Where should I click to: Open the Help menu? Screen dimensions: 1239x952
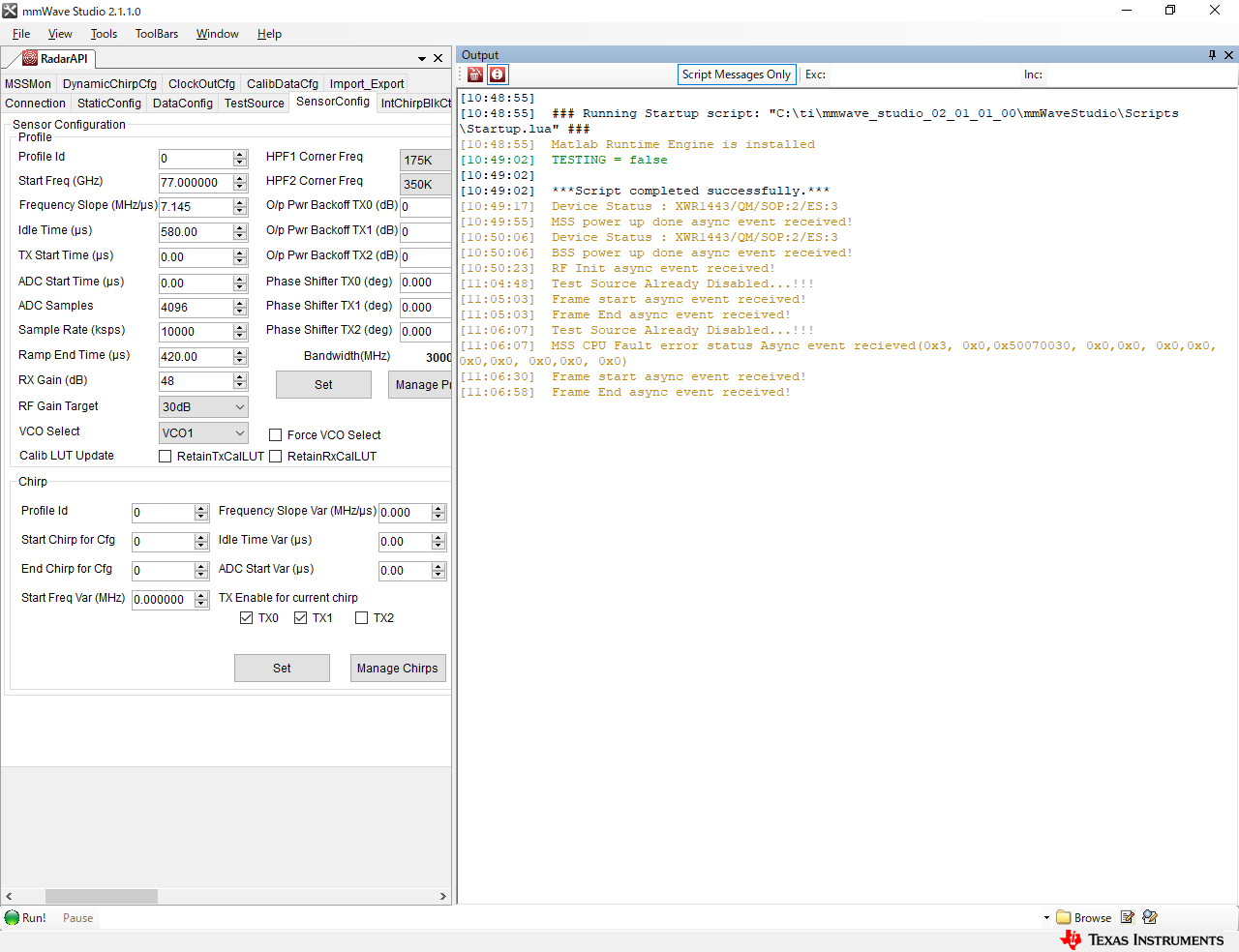coord(269,34)
